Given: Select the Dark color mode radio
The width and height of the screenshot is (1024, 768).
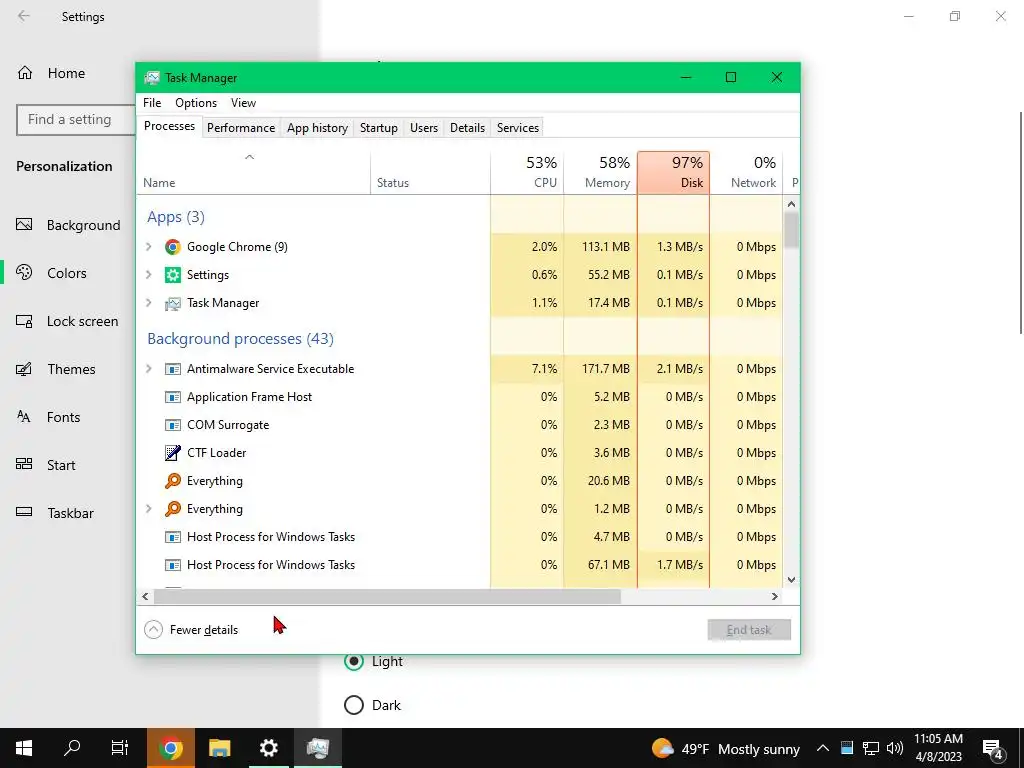Looking at the screenshot, I should coord(354,705).
